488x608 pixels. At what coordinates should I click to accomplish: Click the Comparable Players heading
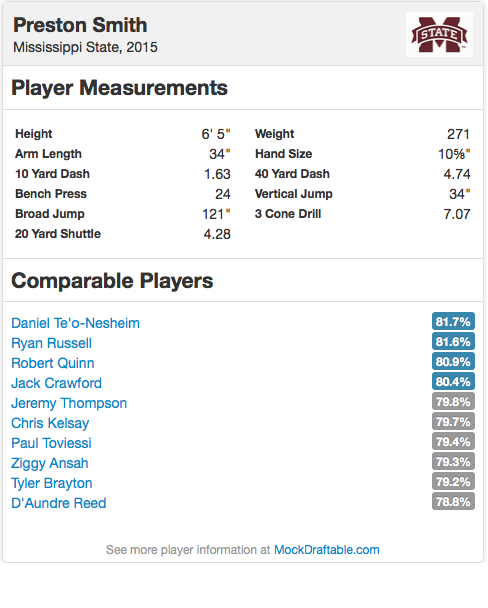112,281
